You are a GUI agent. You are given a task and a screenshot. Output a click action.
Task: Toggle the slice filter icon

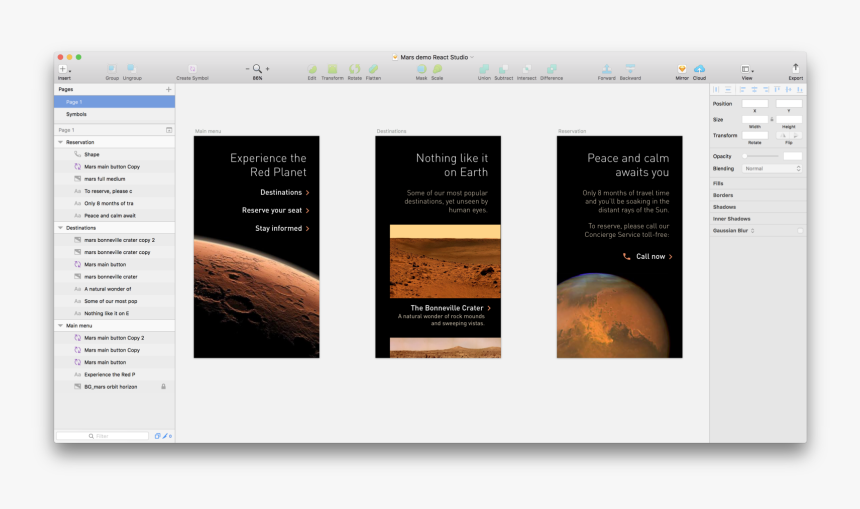point(167,436)
